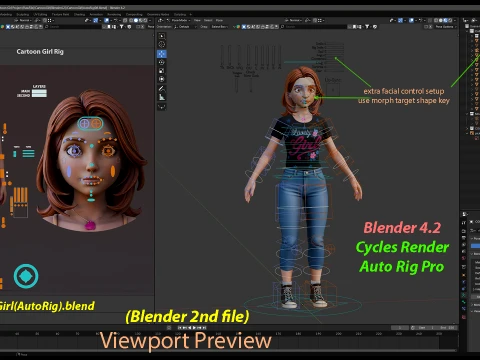Select the Cursor tool in viewport toolbar

coord(162,45)
